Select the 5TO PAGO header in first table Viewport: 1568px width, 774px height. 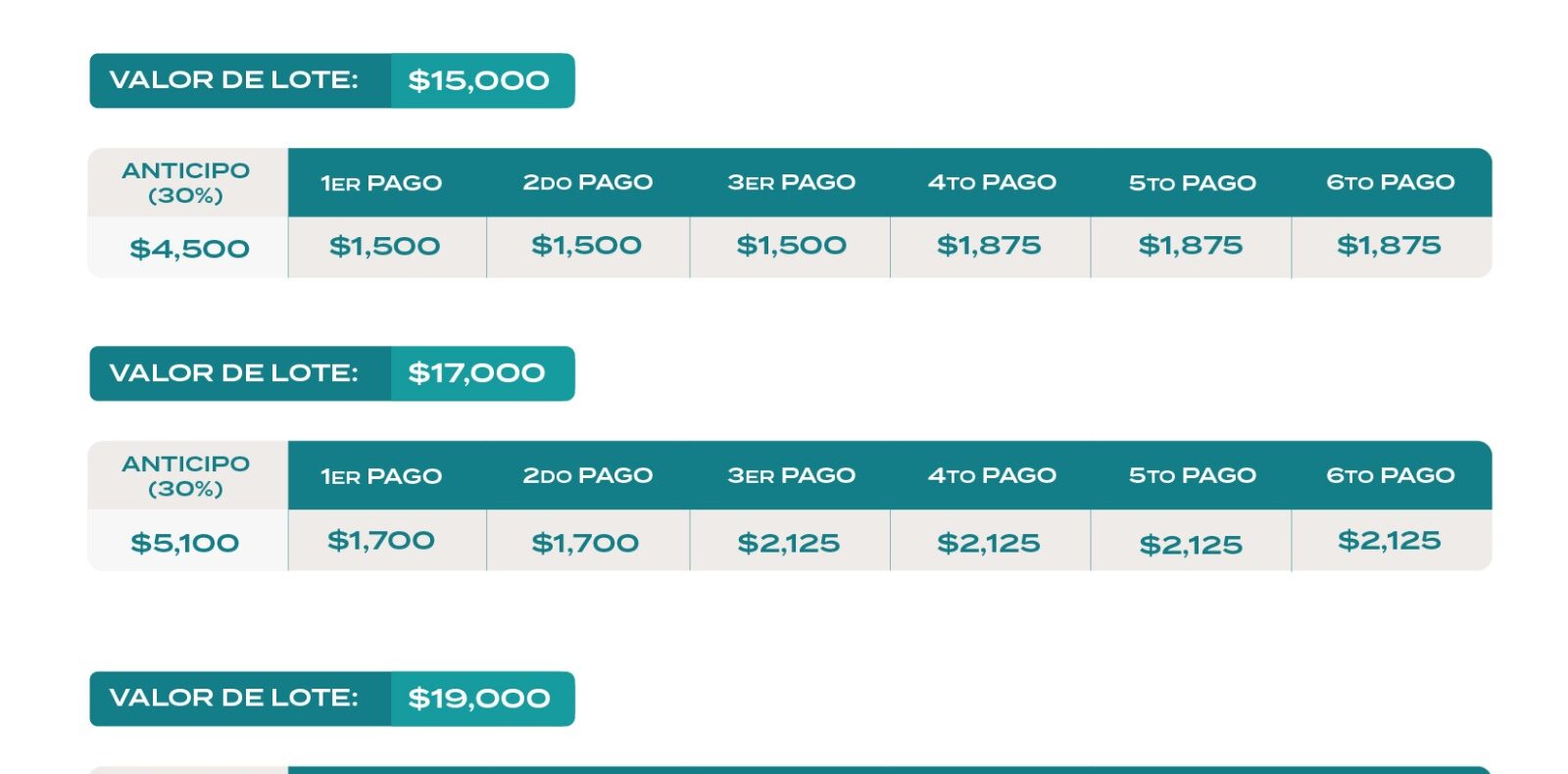tap(1192, 183)
